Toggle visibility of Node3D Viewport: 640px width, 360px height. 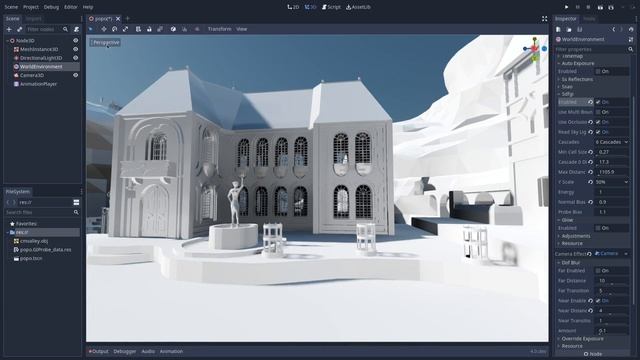point(76,41)
